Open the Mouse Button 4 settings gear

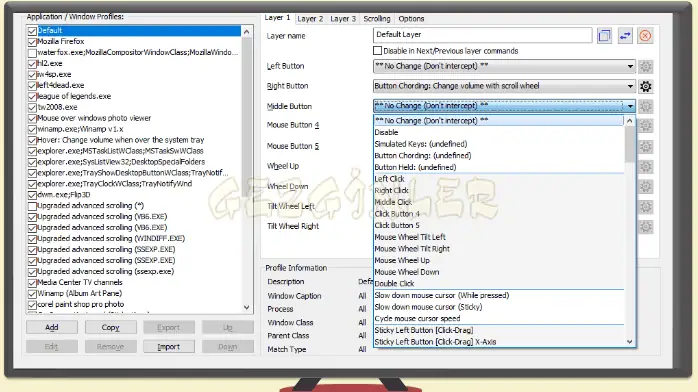point(645,126)
